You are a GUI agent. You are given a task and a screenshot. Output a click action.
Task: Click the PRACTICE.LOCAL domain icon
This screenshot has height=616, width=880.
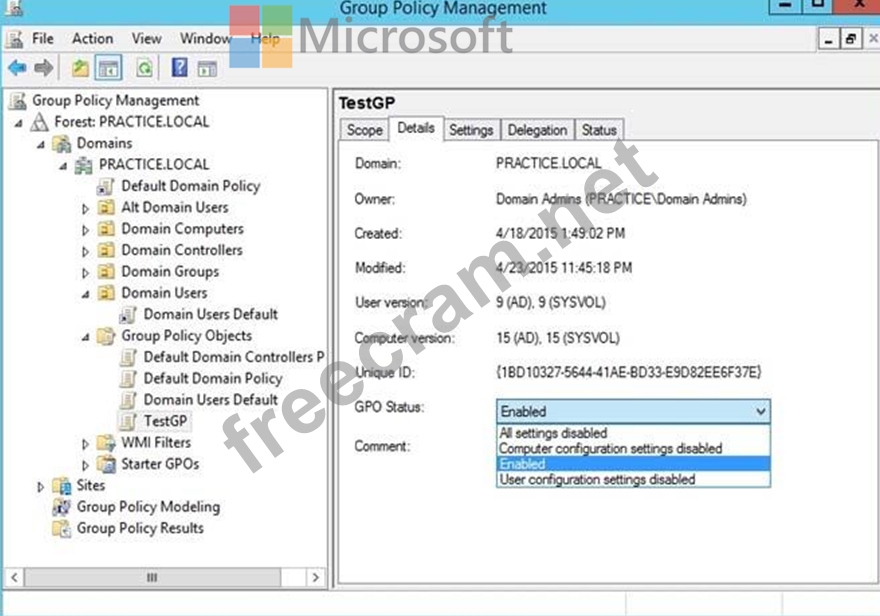tap(84, 165)
